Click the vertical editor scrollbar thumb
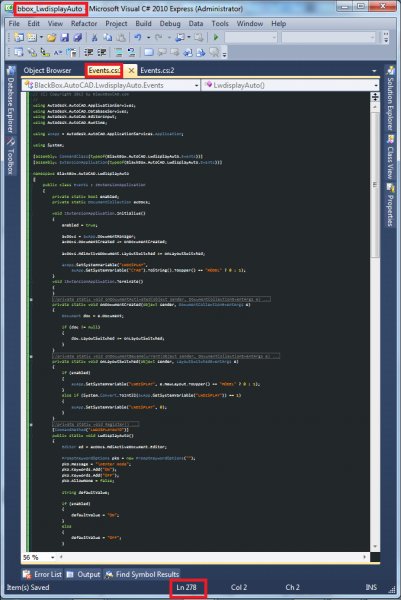 click(375, 184)
